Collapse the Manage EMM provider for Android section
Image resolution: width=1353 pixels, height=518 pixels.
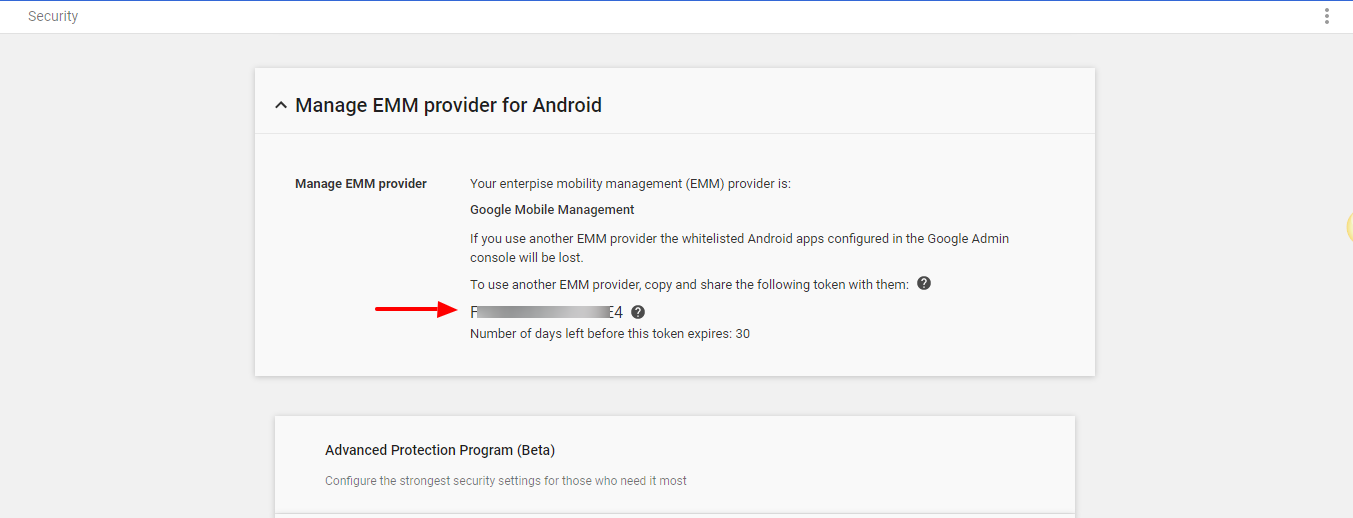[x=281, y=105]
